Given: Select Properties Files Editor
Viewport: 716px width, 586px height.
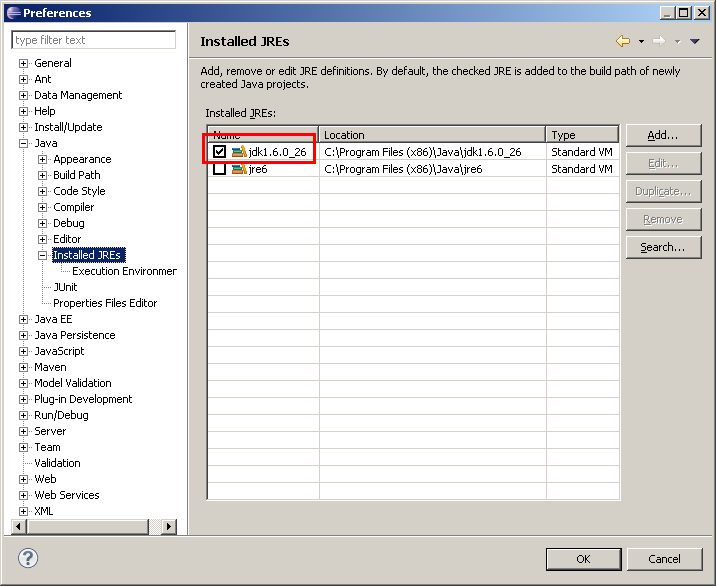Looking at the screenshot, I should tap(105, 303).
